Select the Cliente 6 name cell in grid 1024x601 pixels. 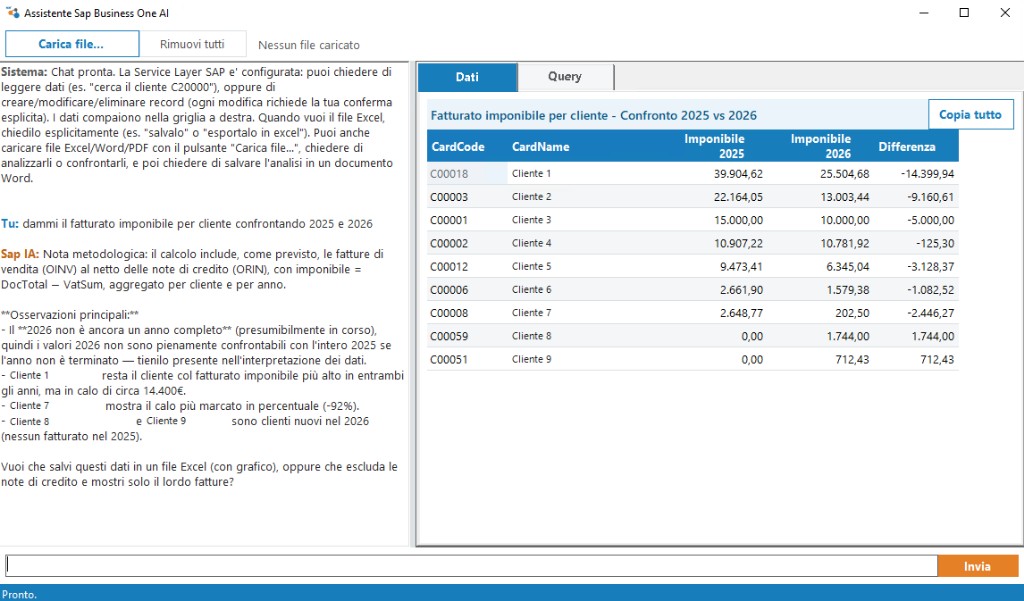pos(584,289)
